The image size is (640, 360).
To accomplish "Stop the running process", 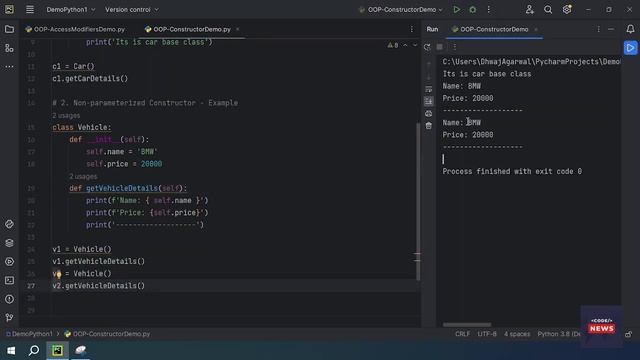I will (x=440, y=47).
